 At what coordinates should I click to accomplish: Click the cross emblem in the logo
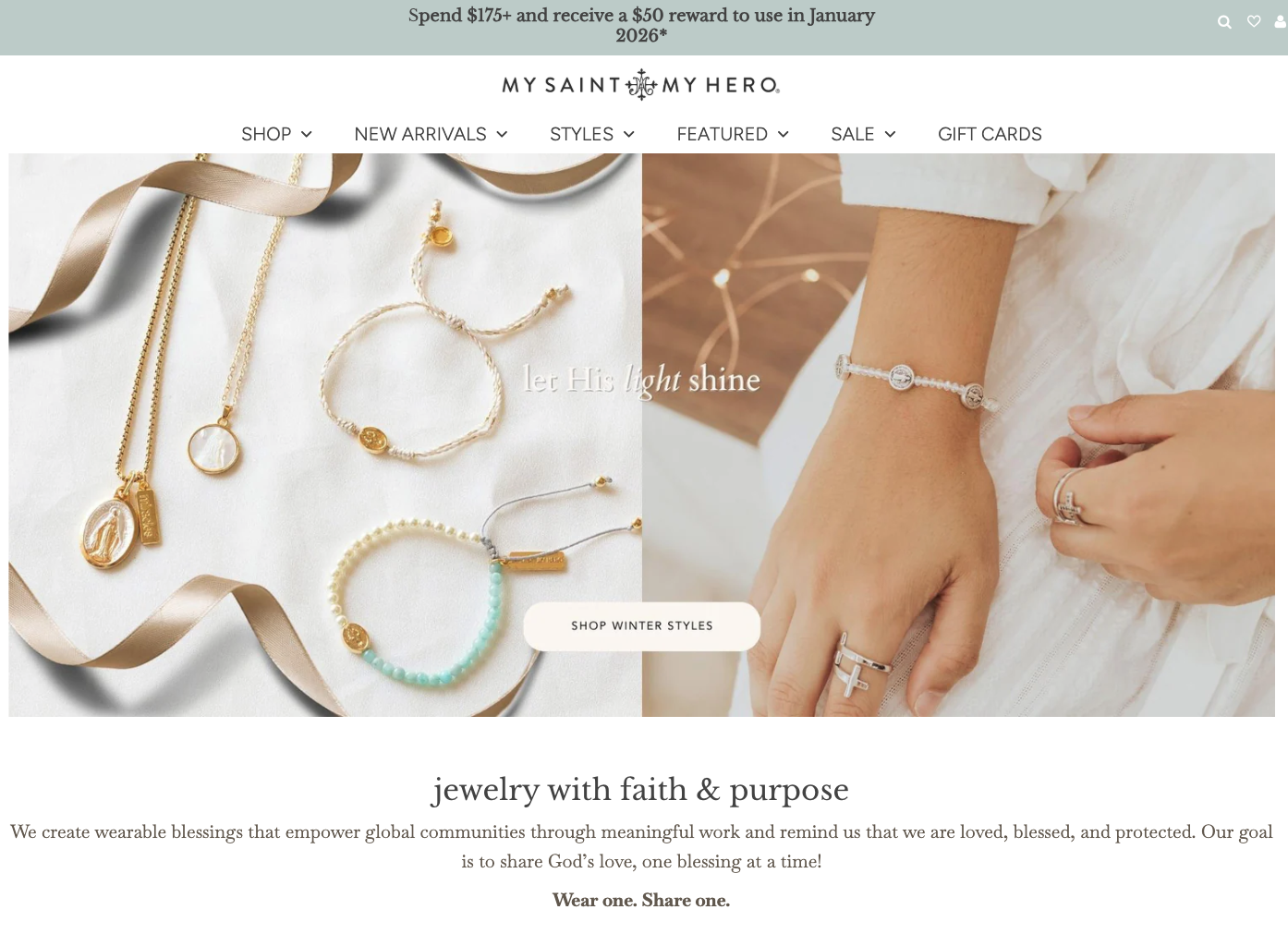(641, 85)
